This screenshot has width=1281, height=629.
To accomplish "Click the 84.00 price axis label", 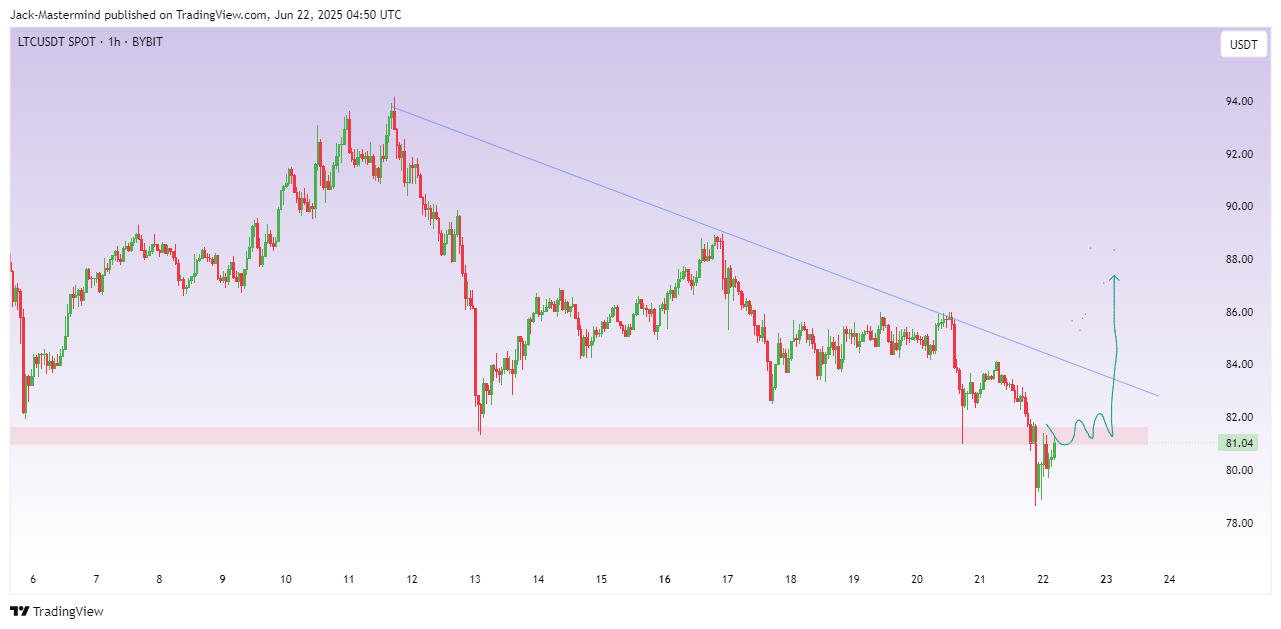I will tap(1239, 364).
